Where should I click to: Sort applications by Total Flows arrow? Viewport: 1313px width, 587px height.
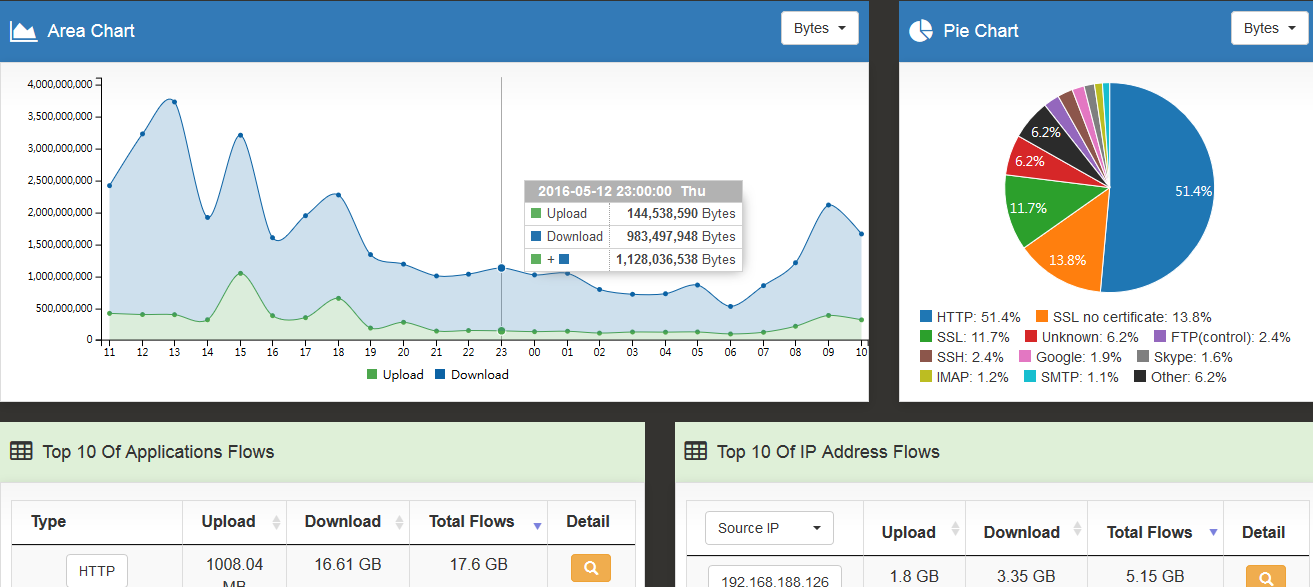click(537, 525)
